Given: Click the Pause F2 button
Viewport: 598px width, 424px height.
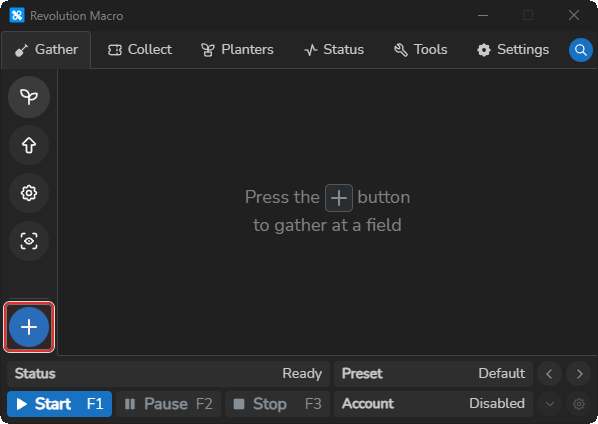Looking at the screenshot, I should (x=169, y=404).
